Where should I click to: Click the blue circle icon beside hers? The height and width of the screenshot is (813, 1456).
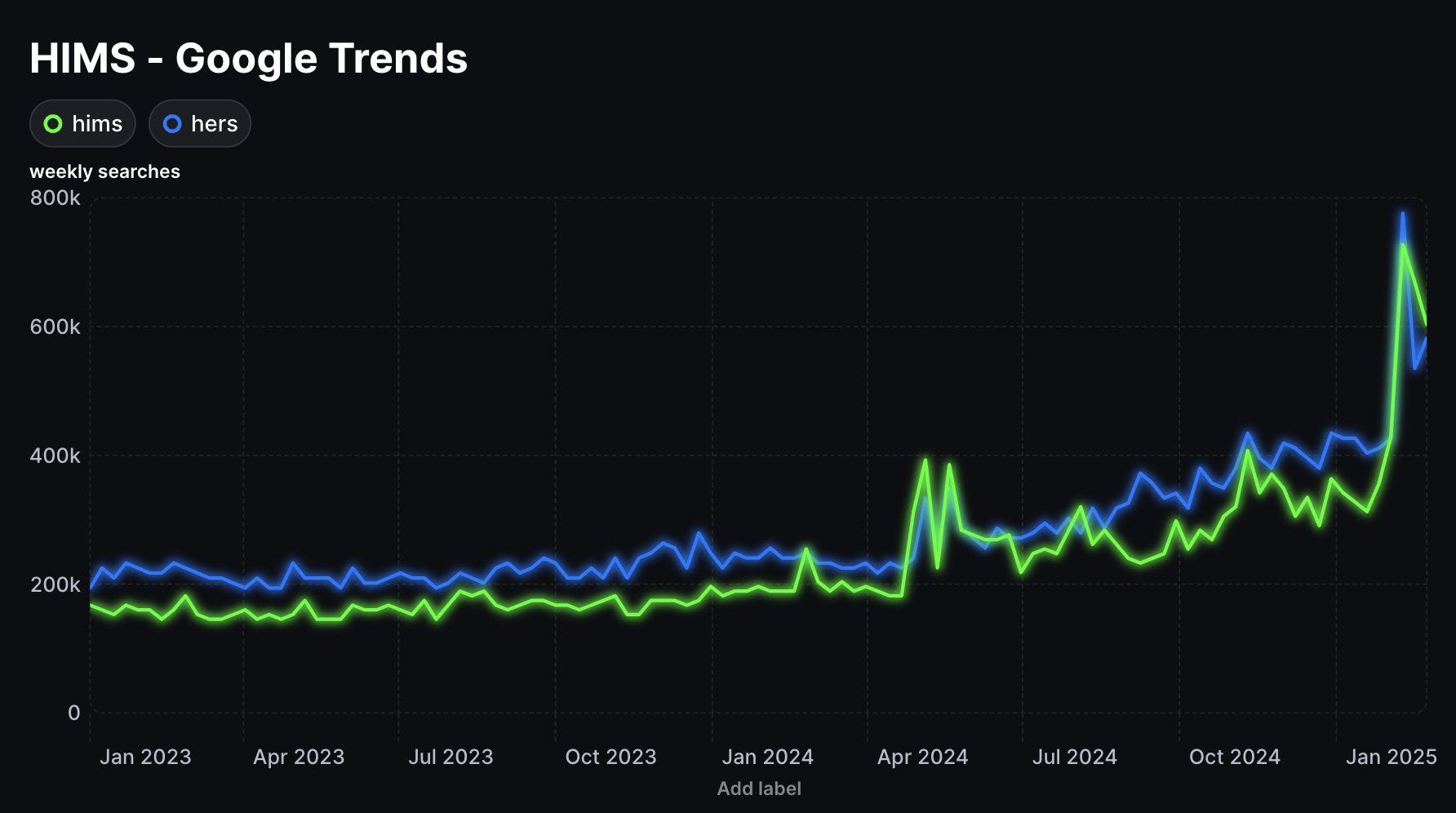pos(172,124)
